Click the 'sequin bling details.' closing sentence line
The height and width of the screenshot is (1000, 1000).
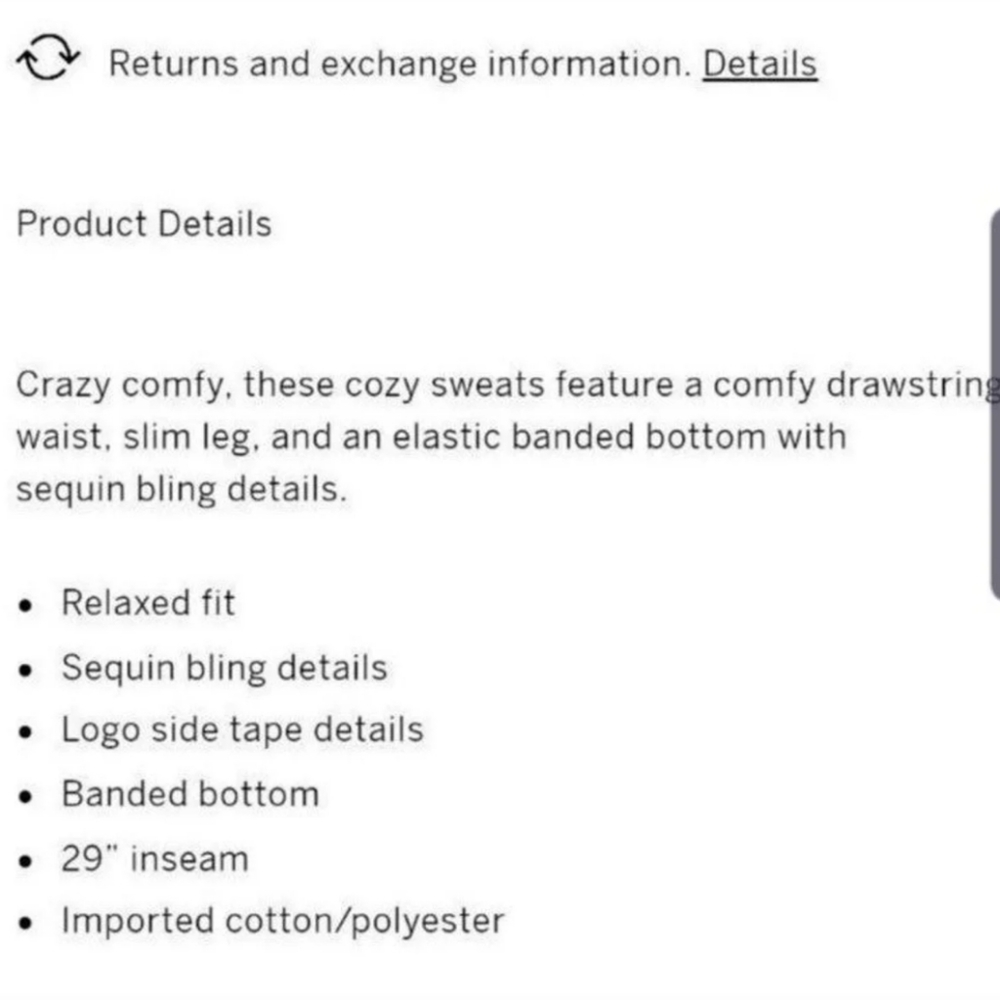pyautogui.click(x=182, y=490)
